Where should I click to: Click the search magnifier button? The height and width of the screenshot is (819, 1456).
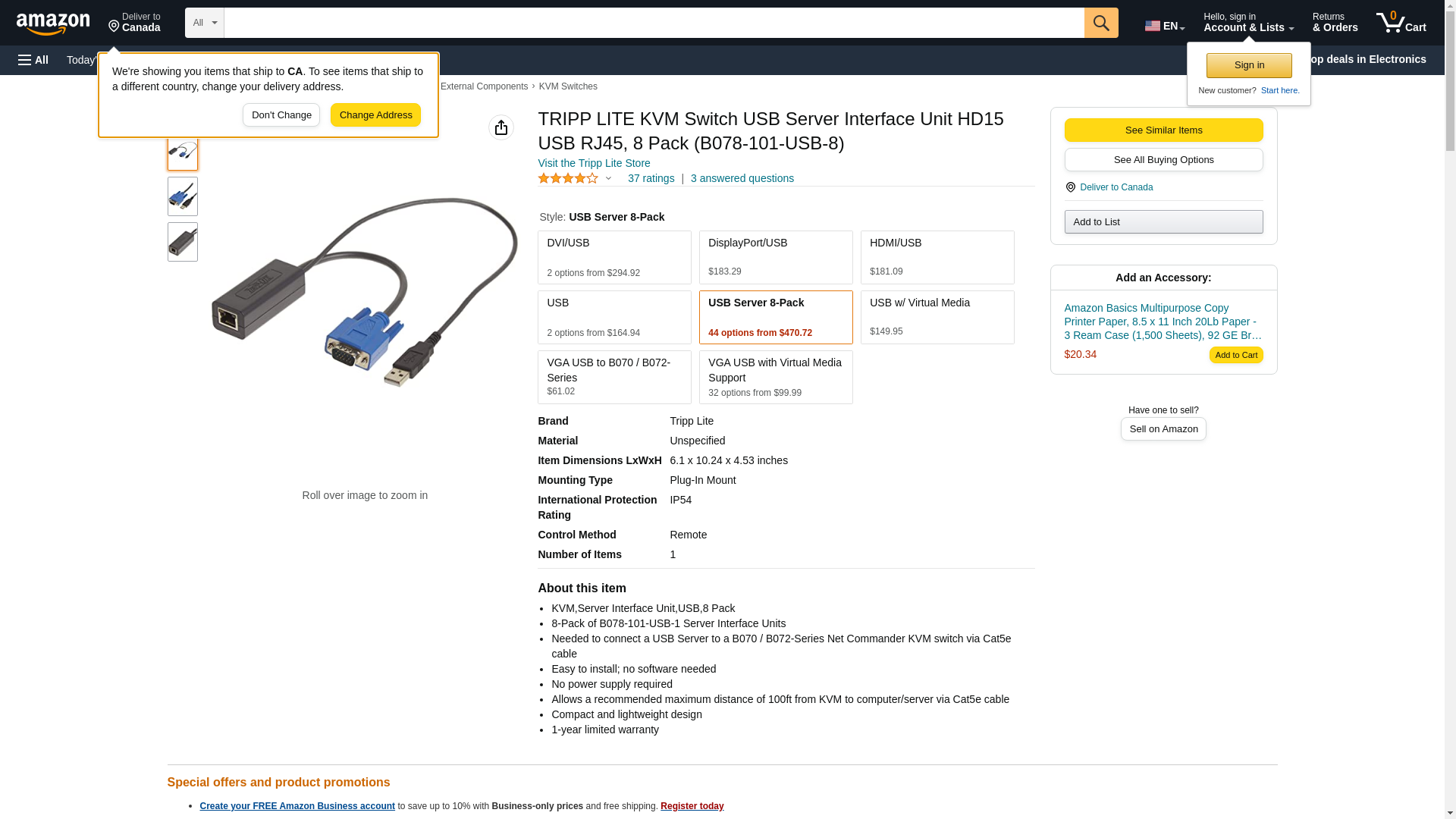click(x=1101, y=23)
